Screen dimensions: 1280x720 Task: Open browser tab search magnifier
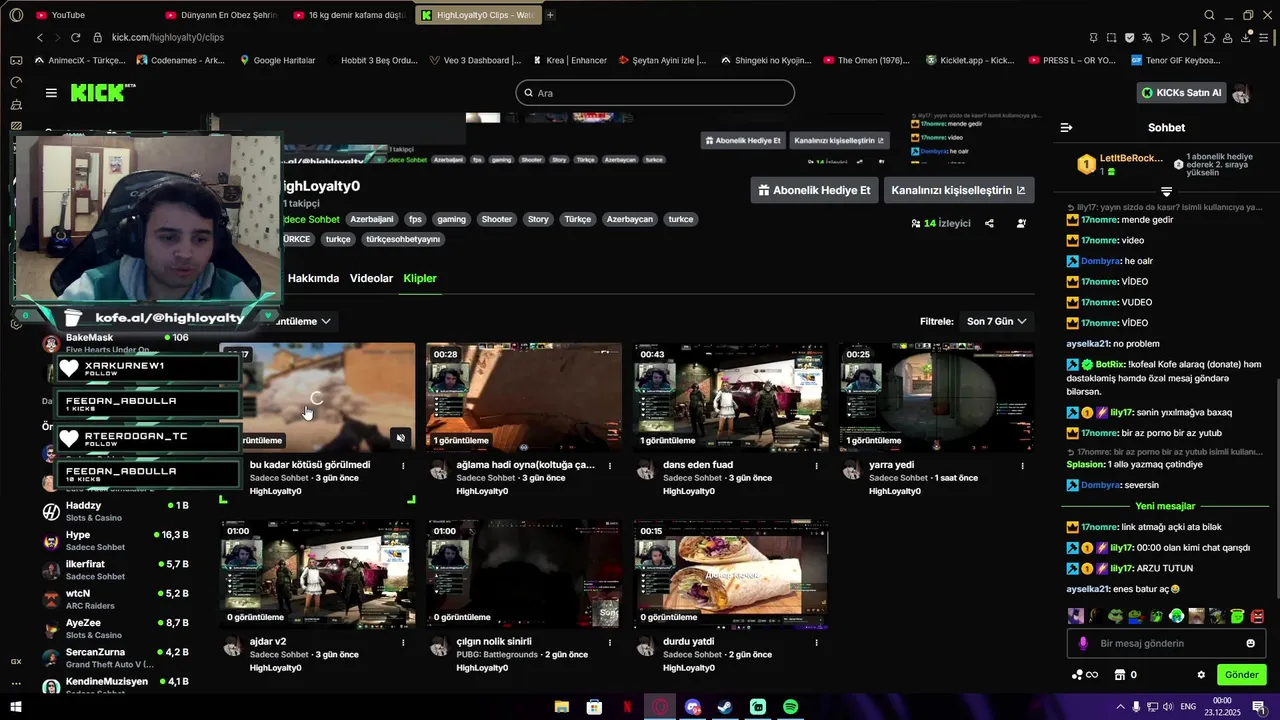pos(1209,15)
